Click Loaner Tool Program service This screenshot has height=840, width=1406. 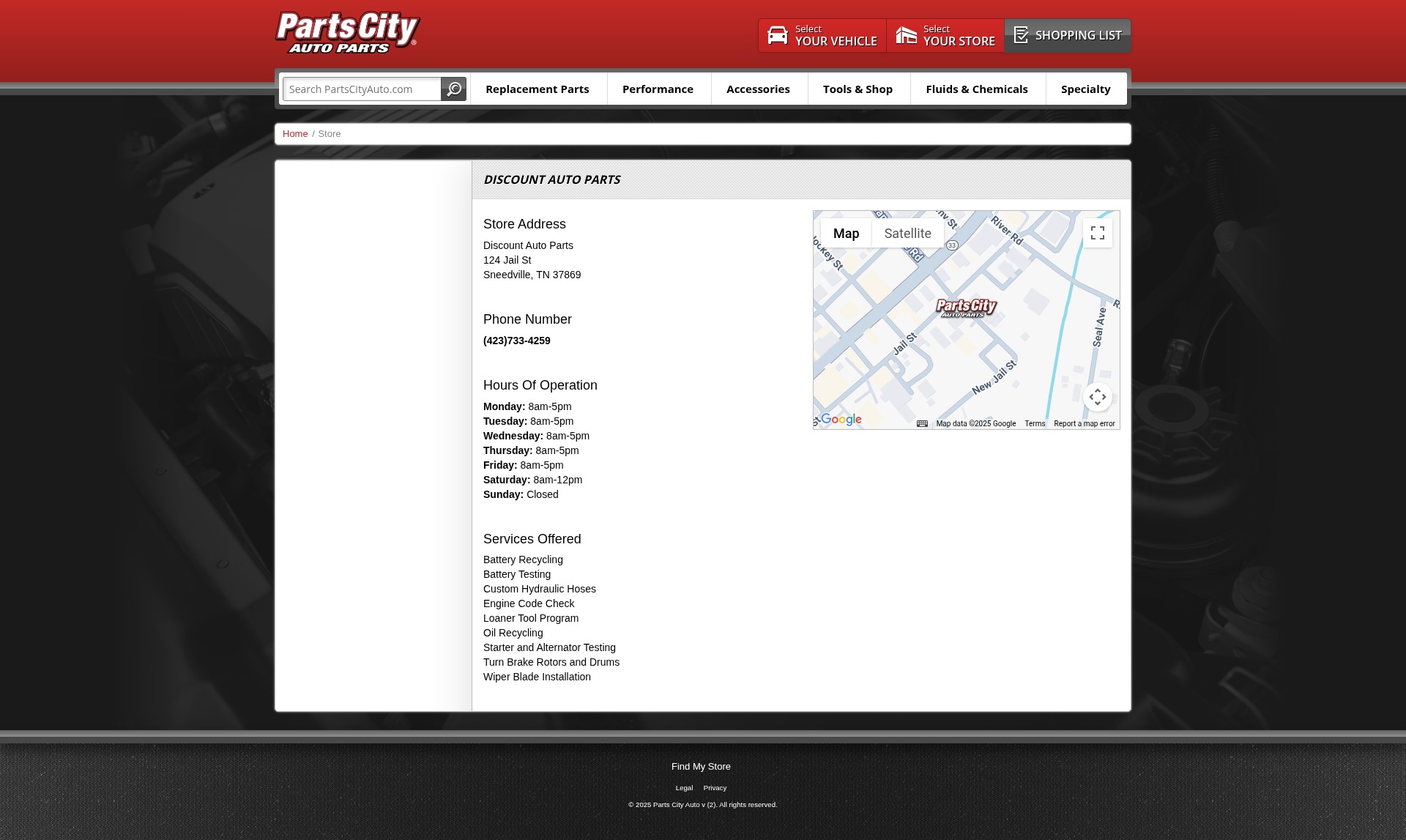[x=531, y=618]
